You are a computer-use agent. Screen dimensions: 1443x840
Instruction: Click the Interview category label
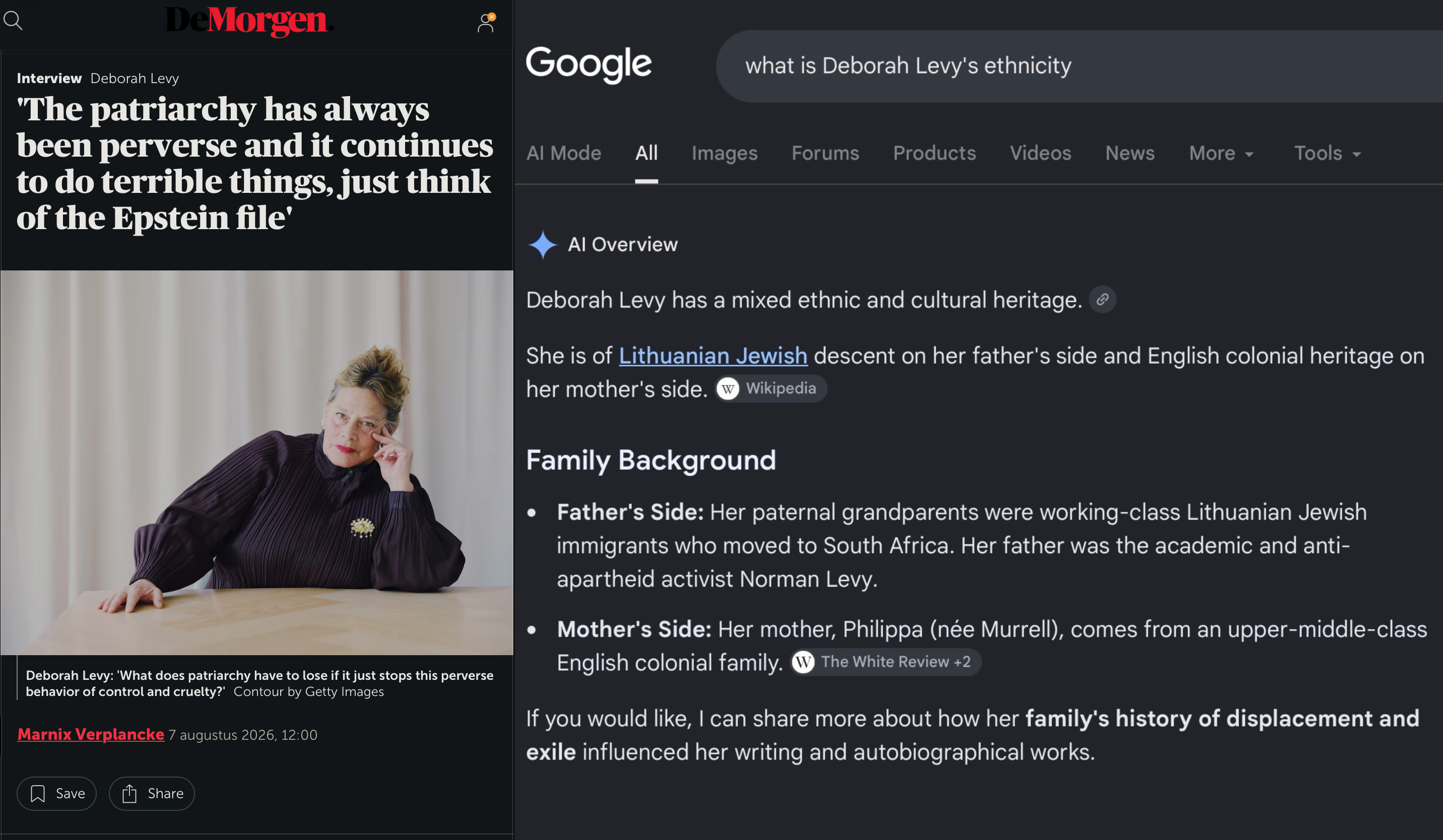[x=49, y=79]
